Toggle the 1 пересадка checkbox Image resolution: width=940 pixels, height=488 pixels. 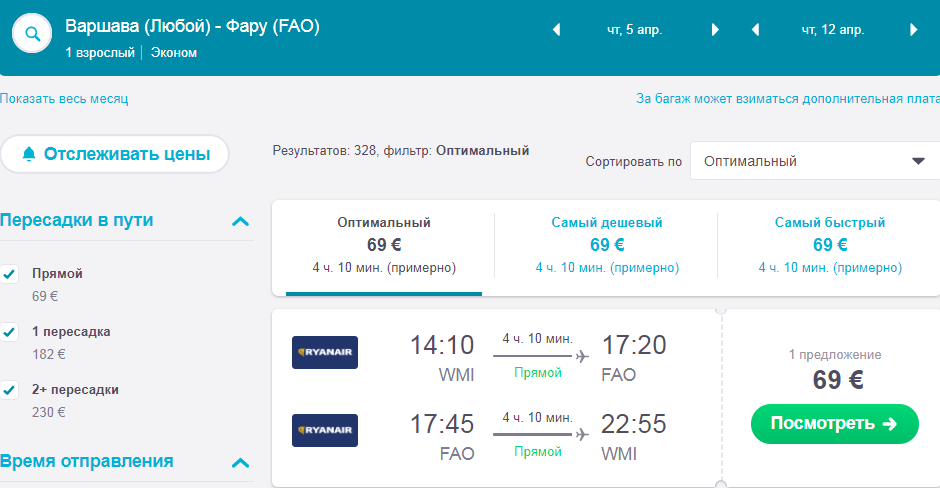pyautogui.click(x=10, y=332)
